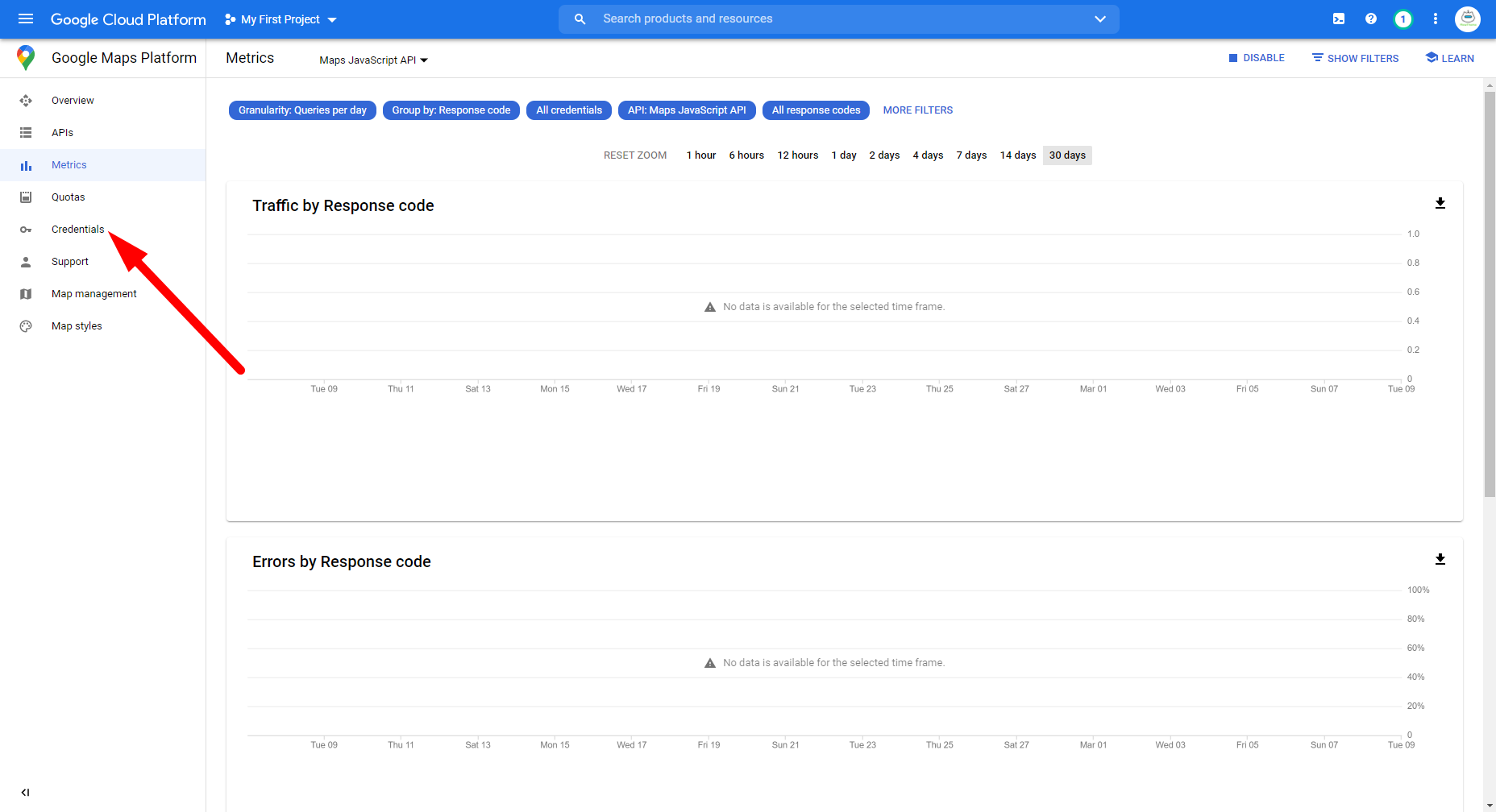Click the Credentials key icon

pyautogui.click(x=26, y=230)
